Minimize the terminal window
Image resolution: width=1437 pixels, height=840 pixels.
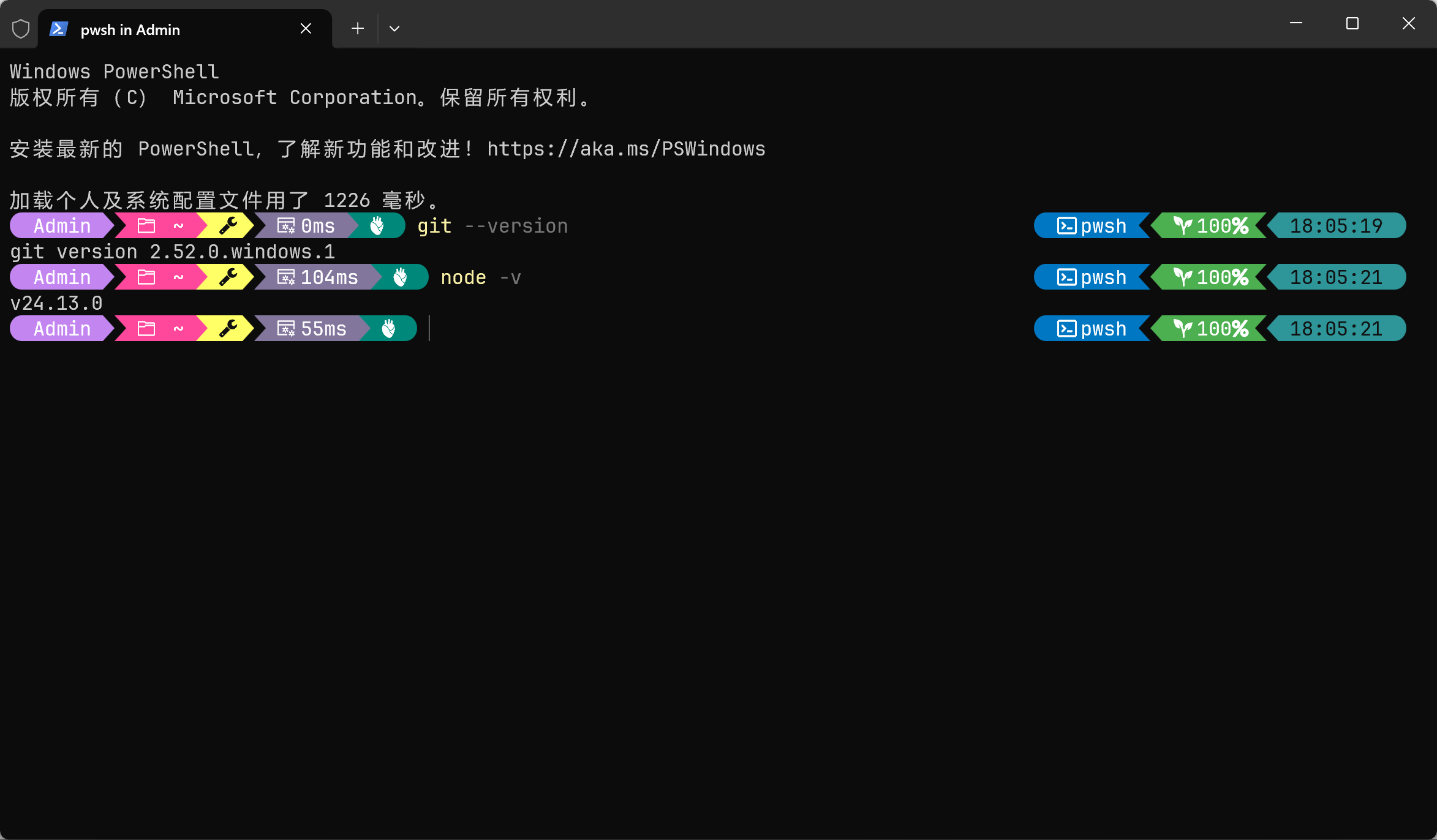click(x=1296, y=24)
